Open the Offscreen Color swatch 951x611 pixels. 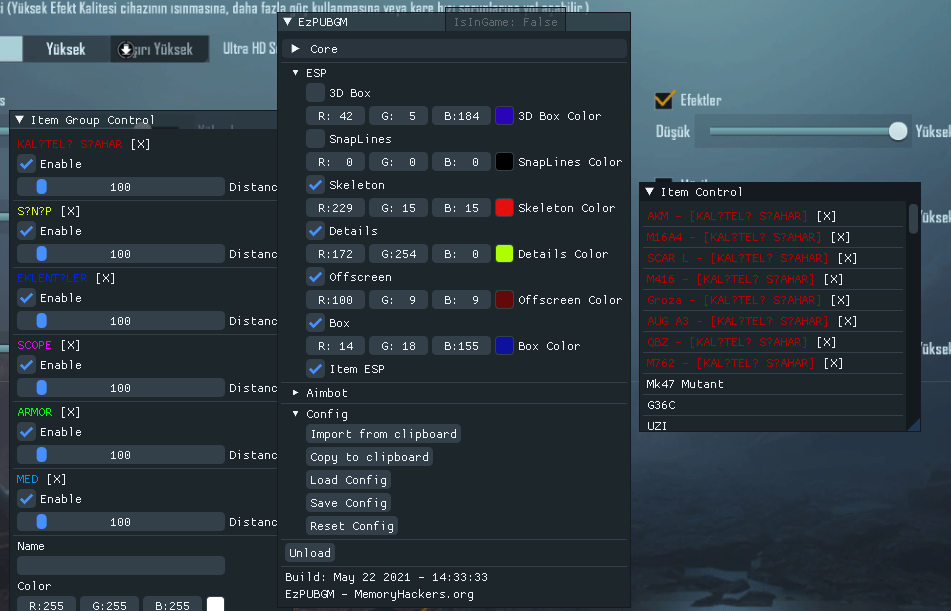[505, 300]
